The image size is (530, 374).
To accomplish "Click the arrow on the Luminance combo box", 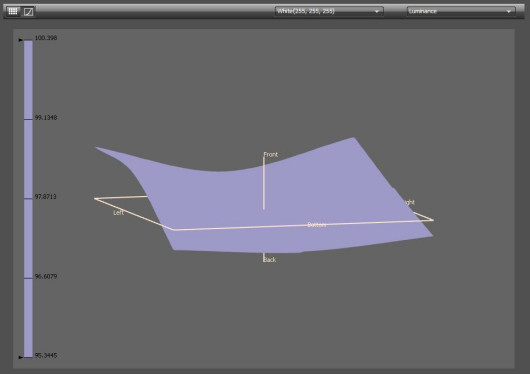I will pos(509,11).
